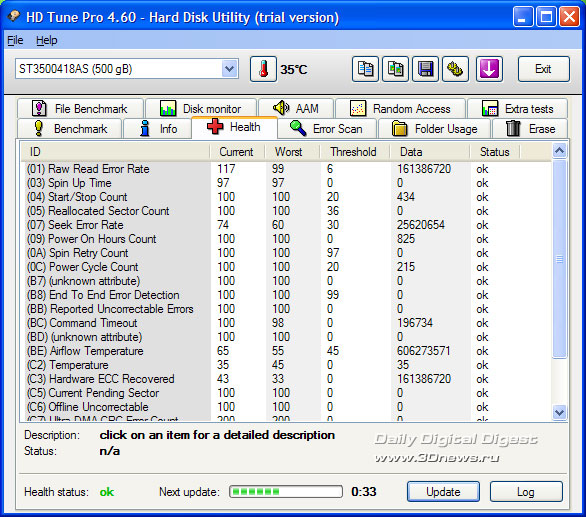Open the File menu
The image size is (586, 517).
coord(15,40)
